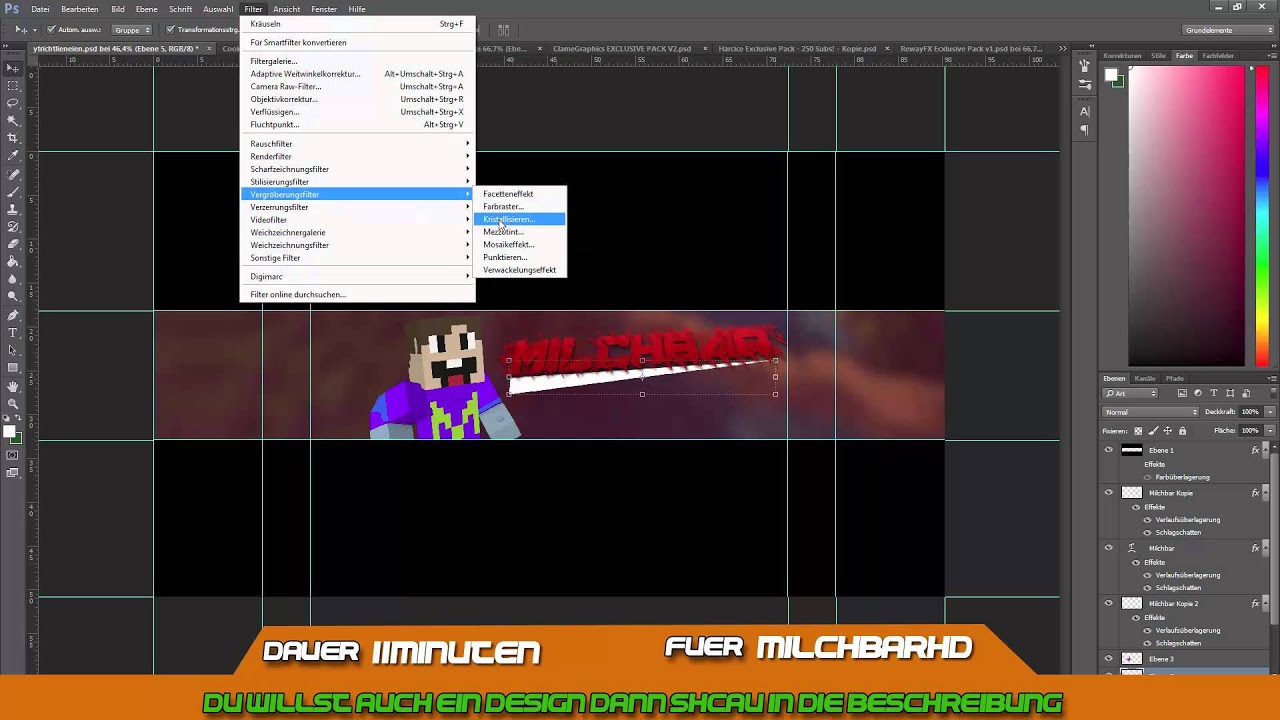1280x720 pixels.
Task: Hide the Milchbar text layer
Action: click(x=1108, y=548)
